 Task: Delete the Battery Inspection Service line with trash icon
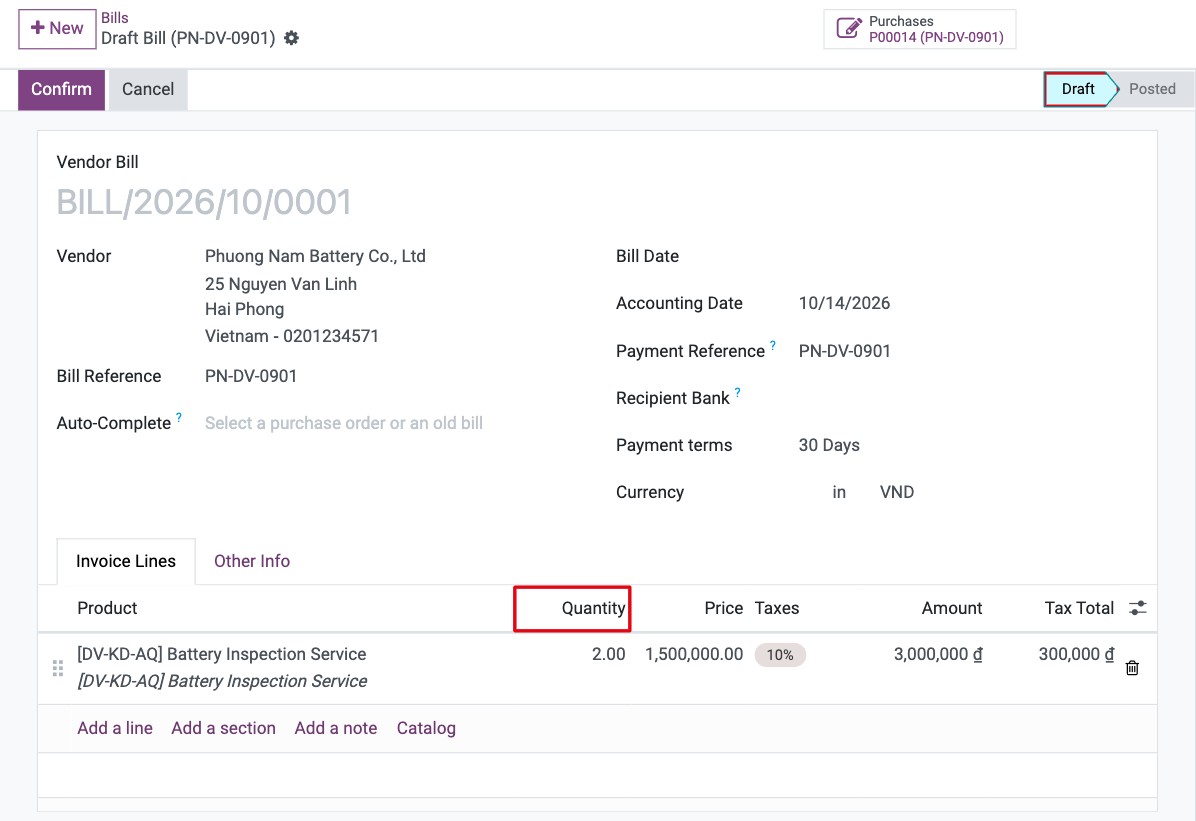[1132, 668]
